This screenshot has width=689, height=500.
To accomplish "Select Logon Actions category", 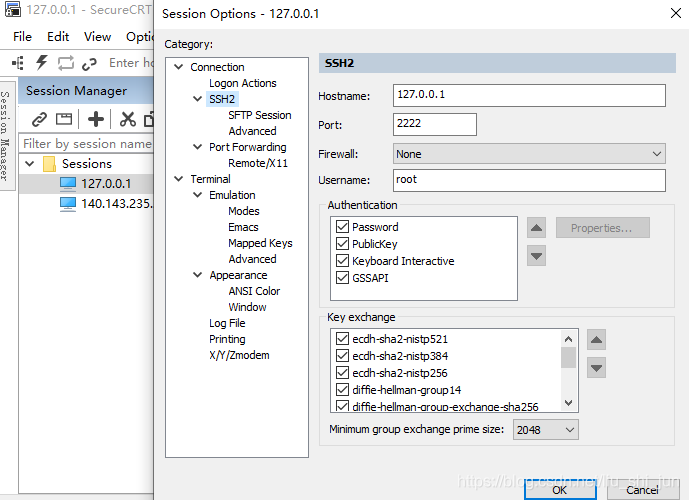I will pos(243,83).
